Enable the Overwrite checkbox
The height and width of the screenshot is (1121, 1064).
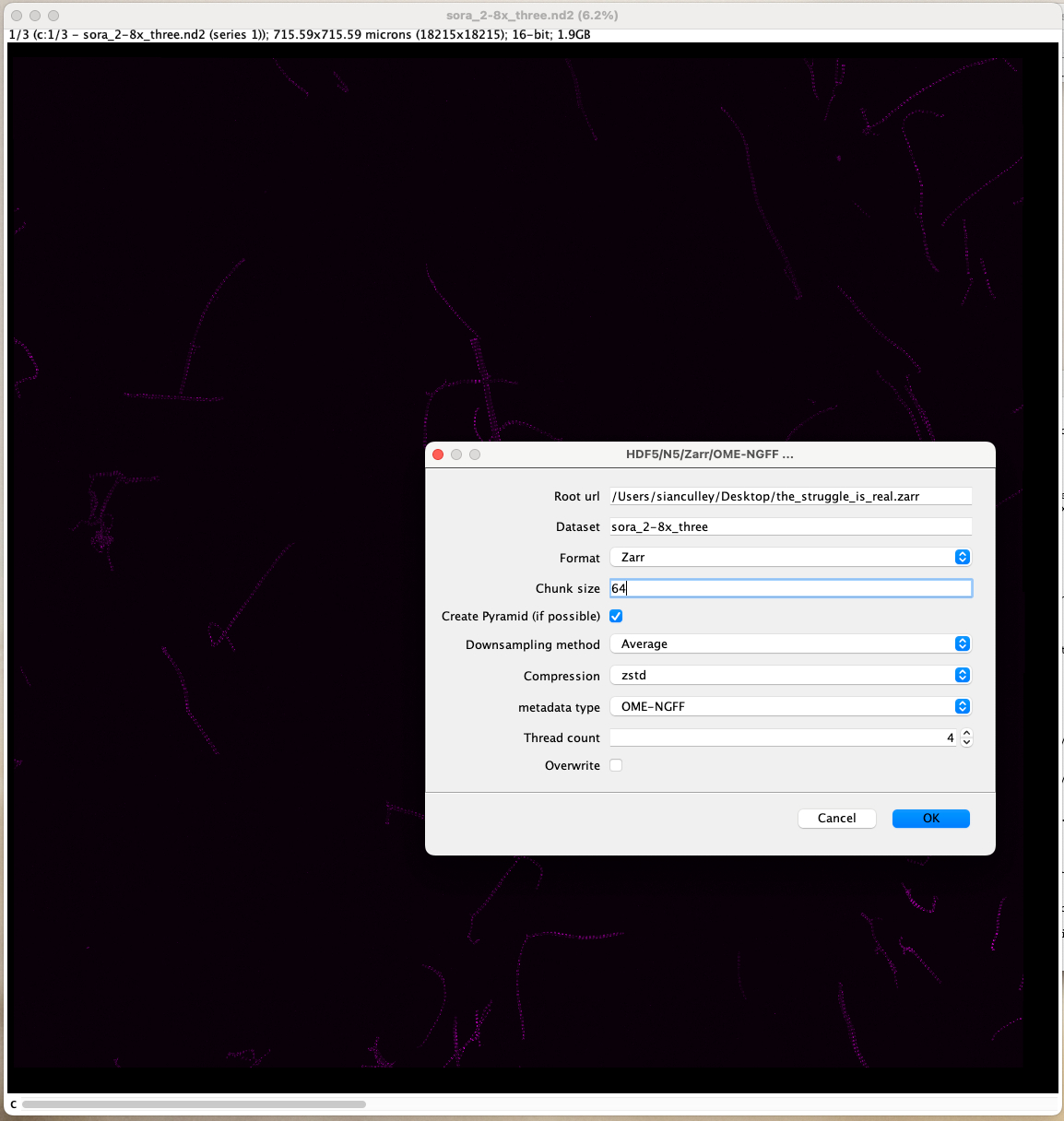pos(616,765)
